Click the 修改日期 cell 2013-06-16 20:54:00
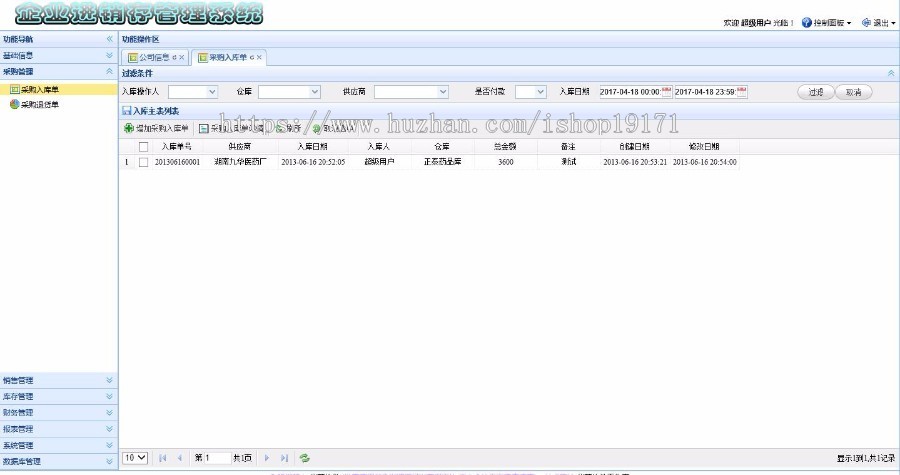 click(x=704, y=162)
